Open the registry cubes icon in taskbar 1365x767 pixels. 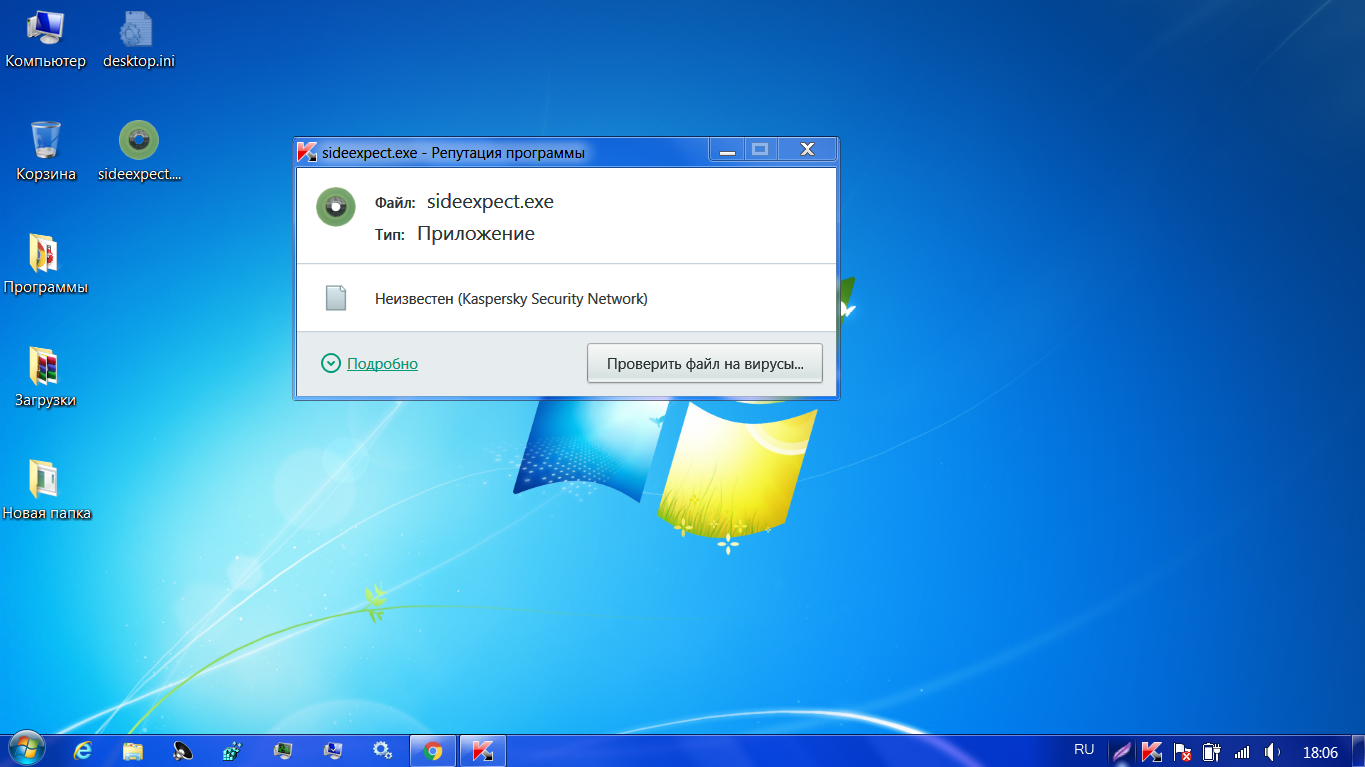[x=233, y=751]
